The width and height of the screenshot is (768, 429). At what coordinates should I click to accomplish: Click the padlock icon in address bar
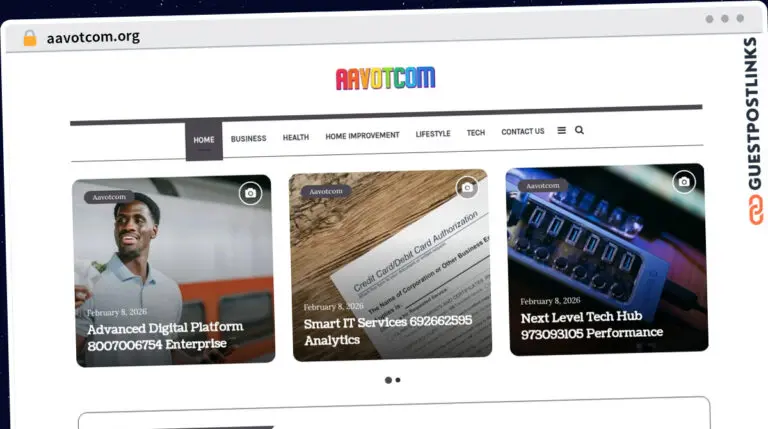pos(30,38)
